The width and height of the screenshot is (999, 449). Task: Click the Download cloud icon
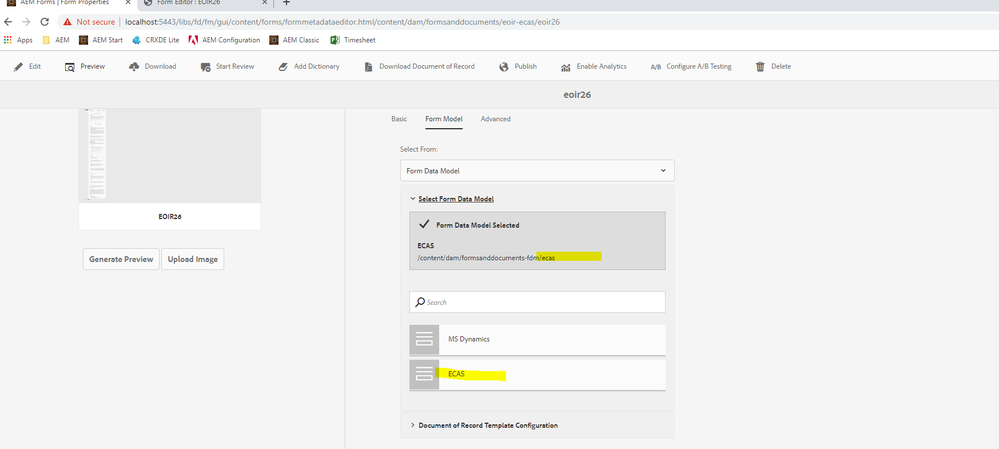point(134,66)
